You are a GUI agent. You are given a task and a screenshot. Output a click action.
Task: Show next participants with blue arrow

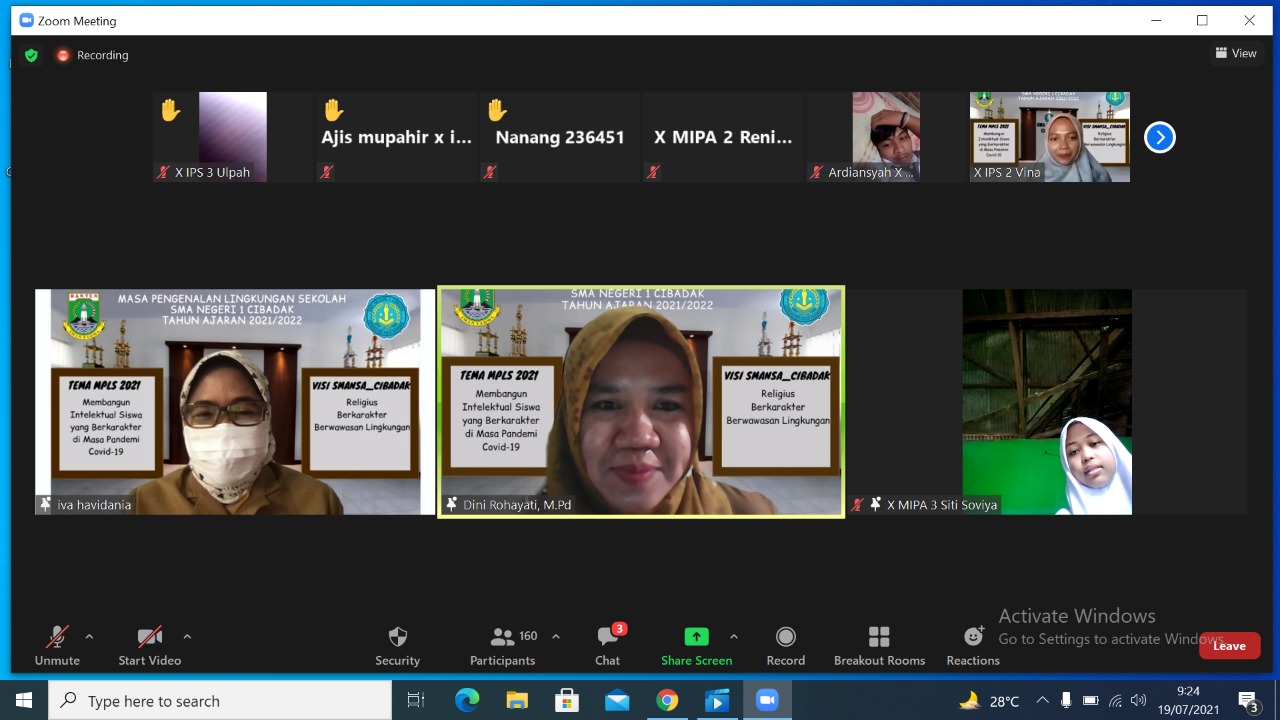(1159, 137)
